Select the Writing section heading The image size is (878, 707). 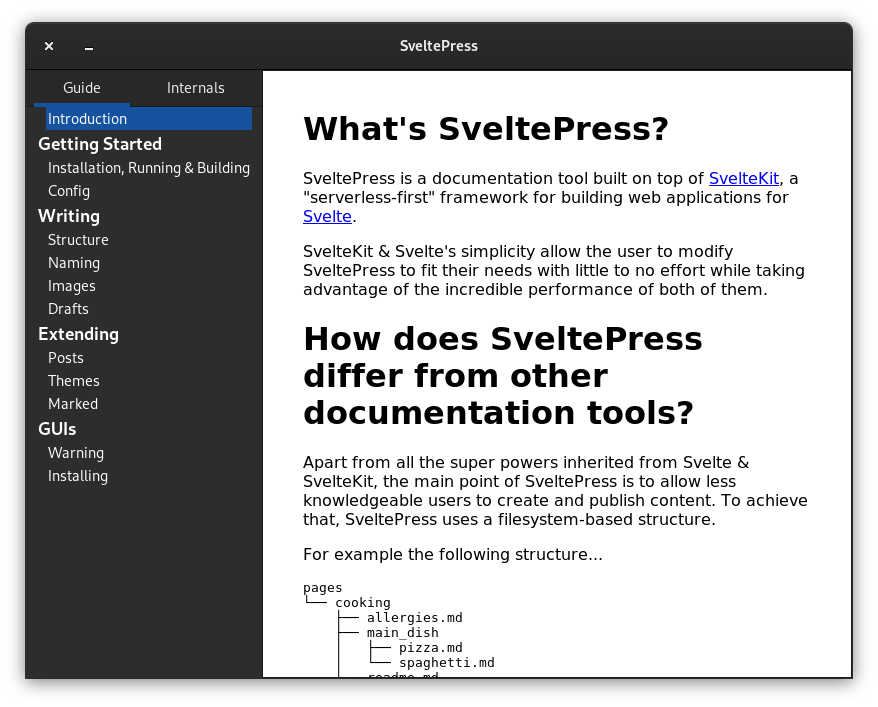69,216
